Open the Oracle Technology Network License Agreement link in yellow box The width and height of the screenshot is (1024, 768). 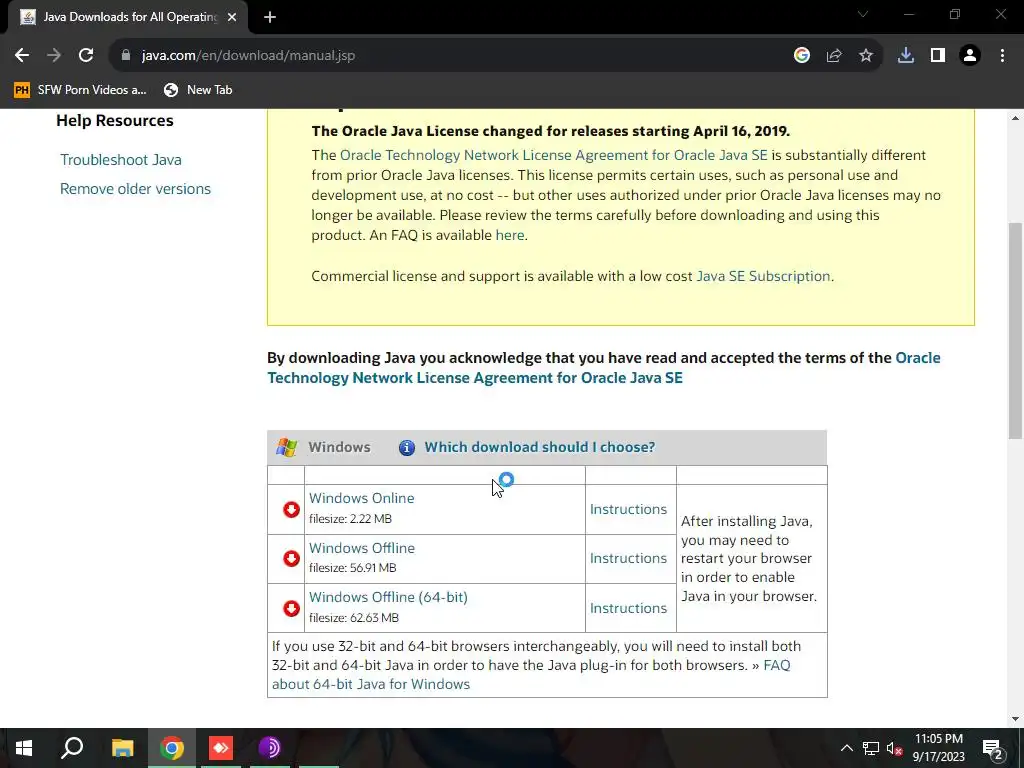click(x=554, y=155)
